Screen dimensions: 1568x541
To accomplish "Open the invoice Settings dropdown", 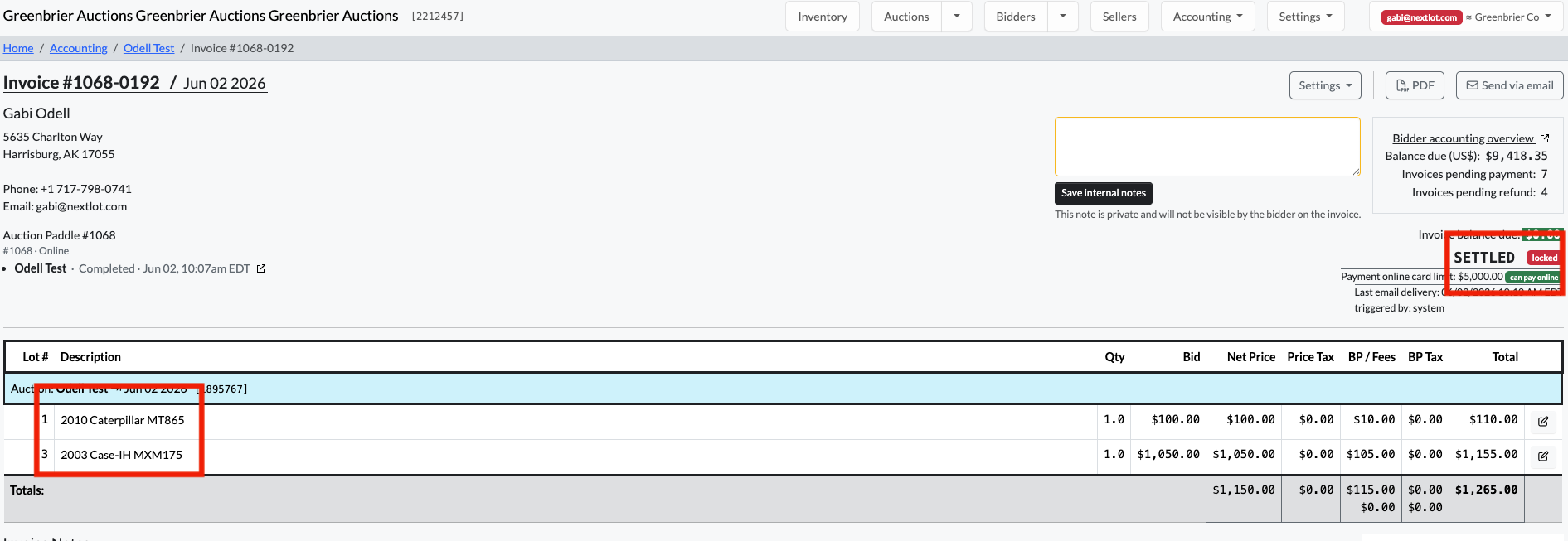I will (1325, 85).
